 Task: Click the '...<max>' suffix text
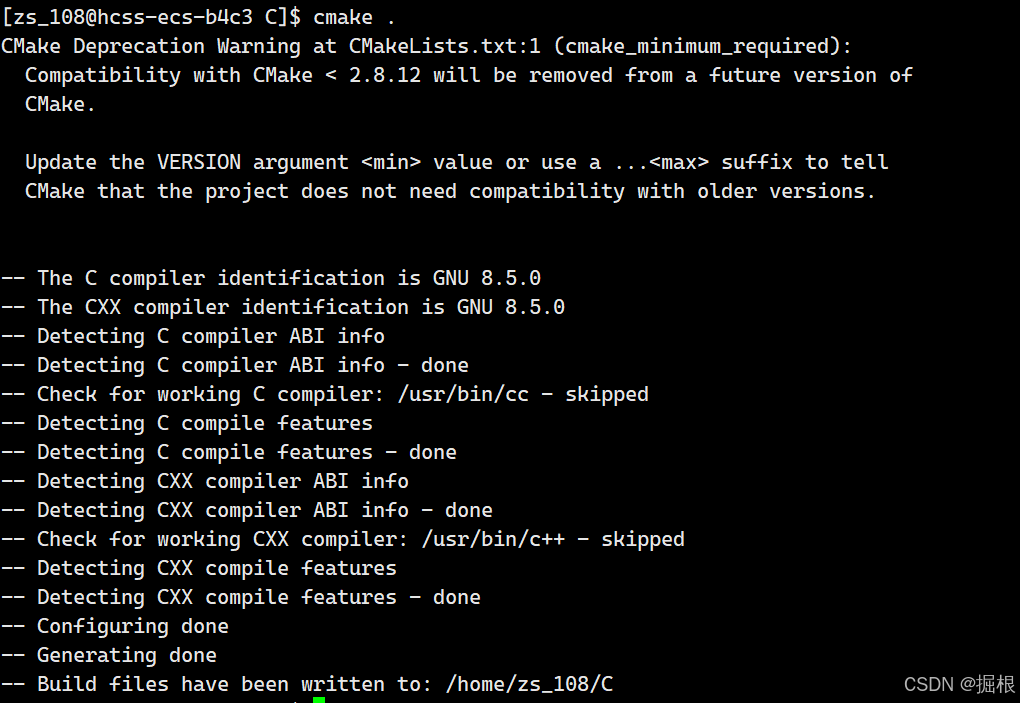pyautogui.click(x=662, y=162)
